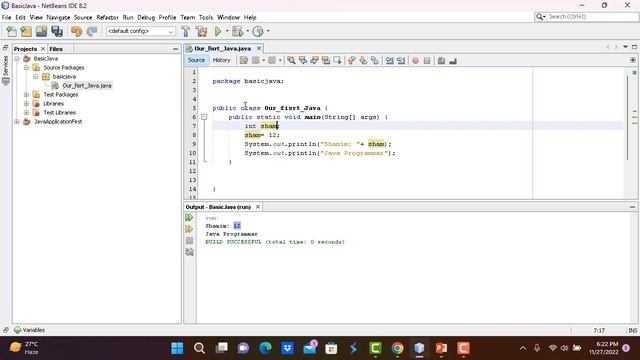The height and width of the screenshot is (360, 640).
Task: Click the INS insert mode indicator
Action: (633, 330)
